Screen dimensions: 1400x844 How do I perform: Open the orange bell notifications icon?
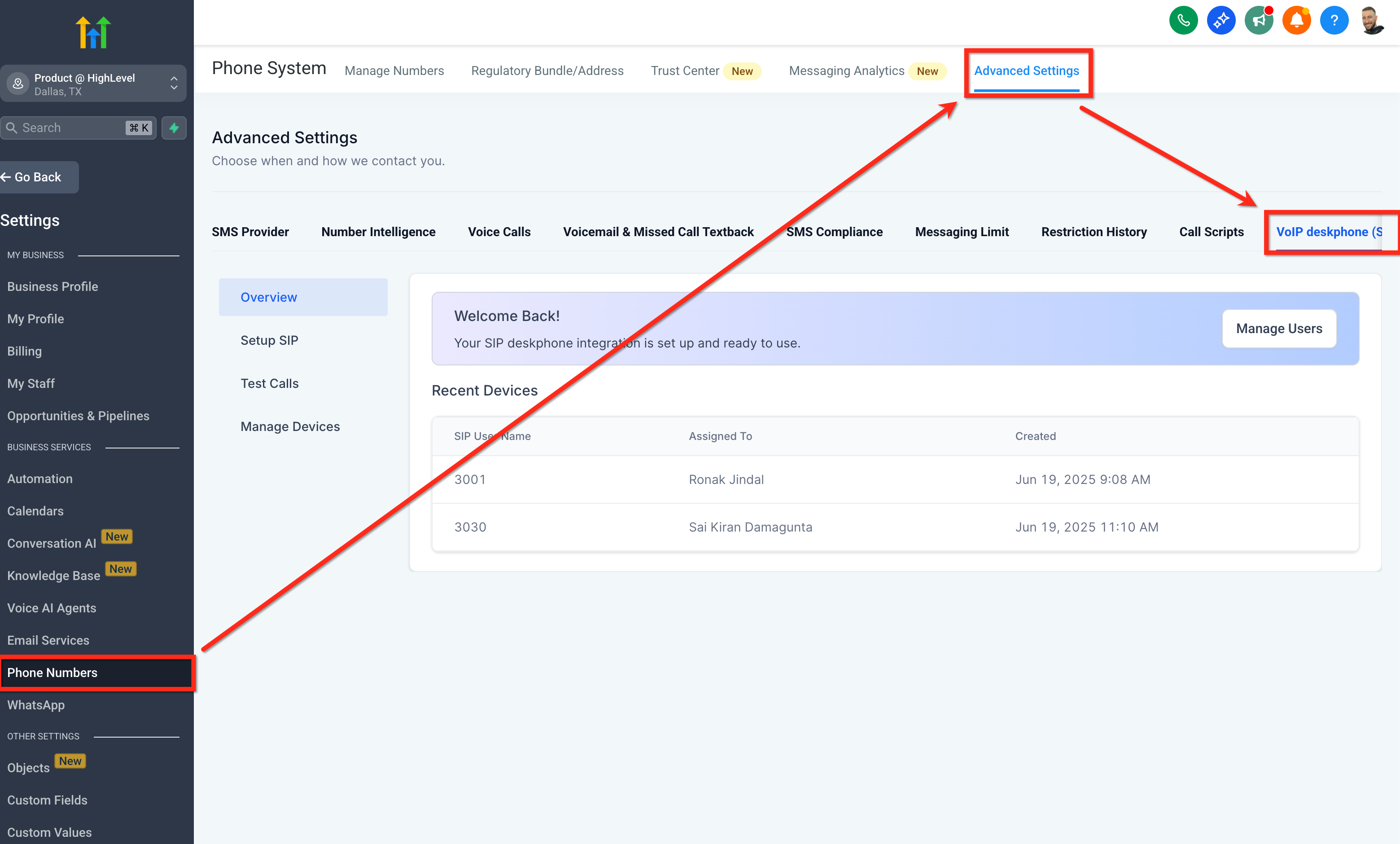pos(1296,21)
